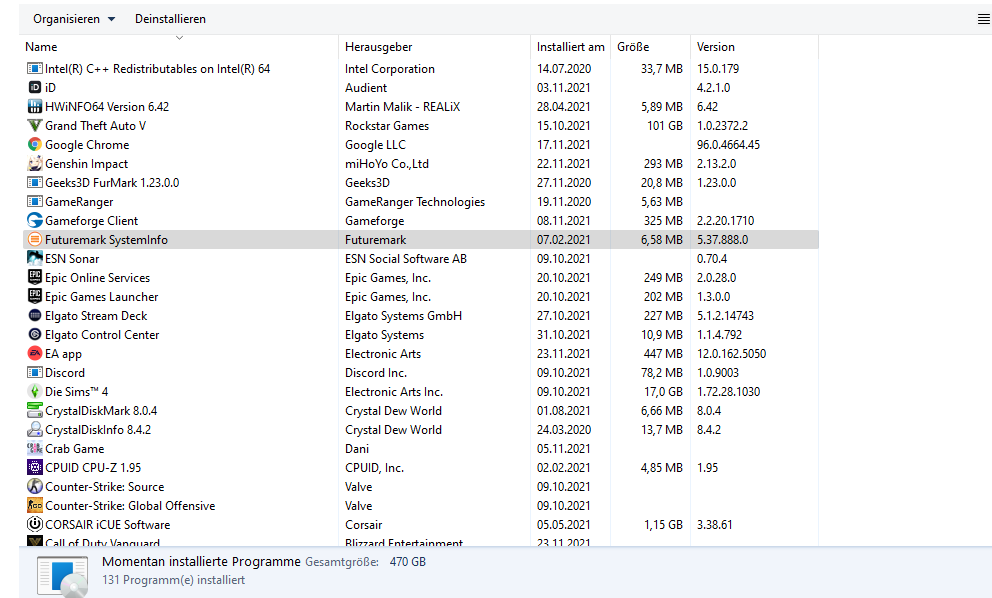Select the Elgato Control Center icon
Viewport: 992px width, 598px height.
(x=35, y=334)
